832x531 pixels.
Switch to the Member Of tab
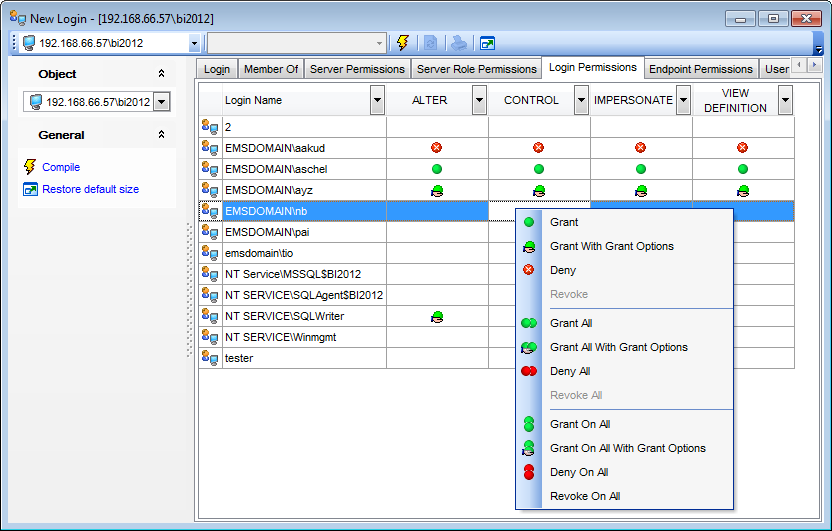pos(271,69)
